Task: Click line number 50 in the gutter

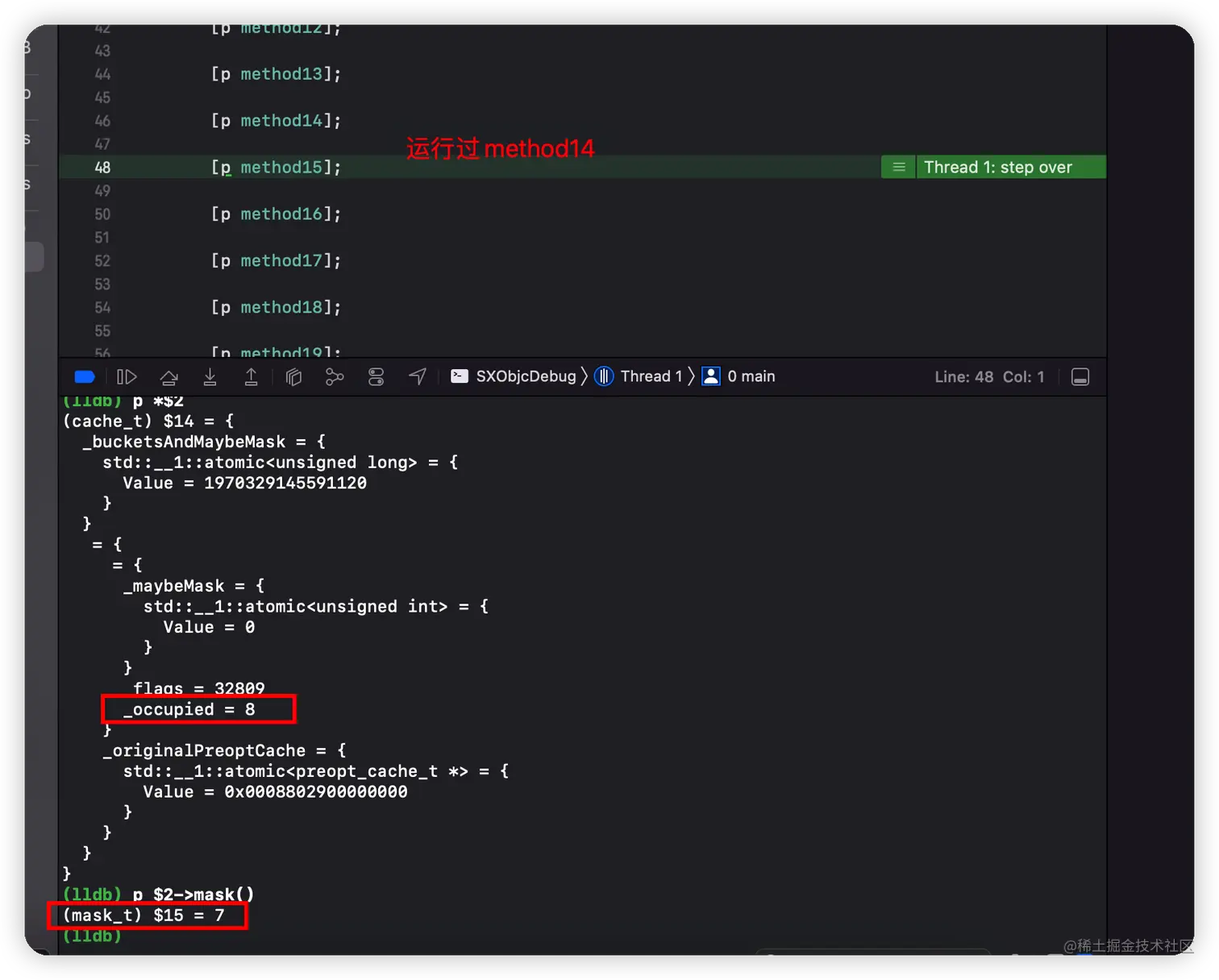Action: tap(102, 214)
